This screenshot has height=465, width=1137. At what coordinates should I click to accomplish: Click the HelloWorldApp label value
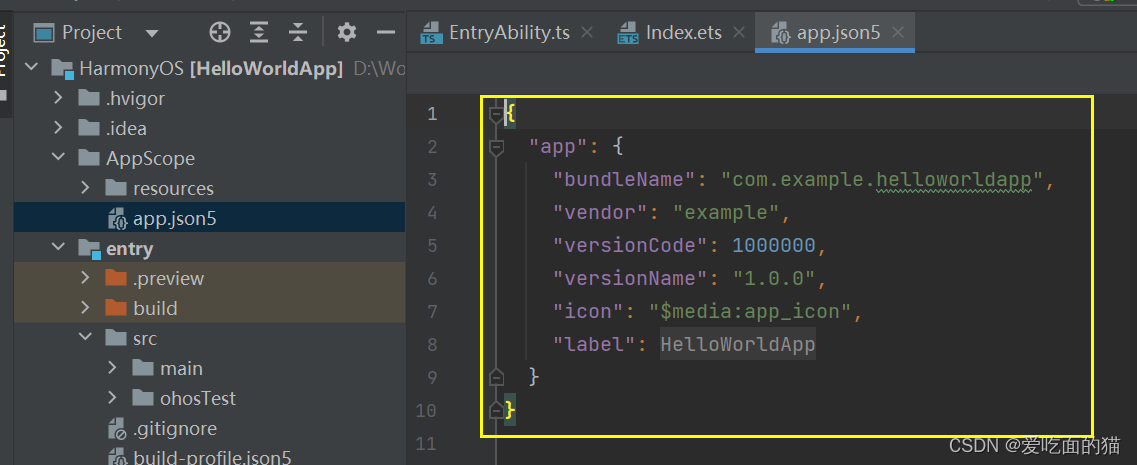point(738,345)
